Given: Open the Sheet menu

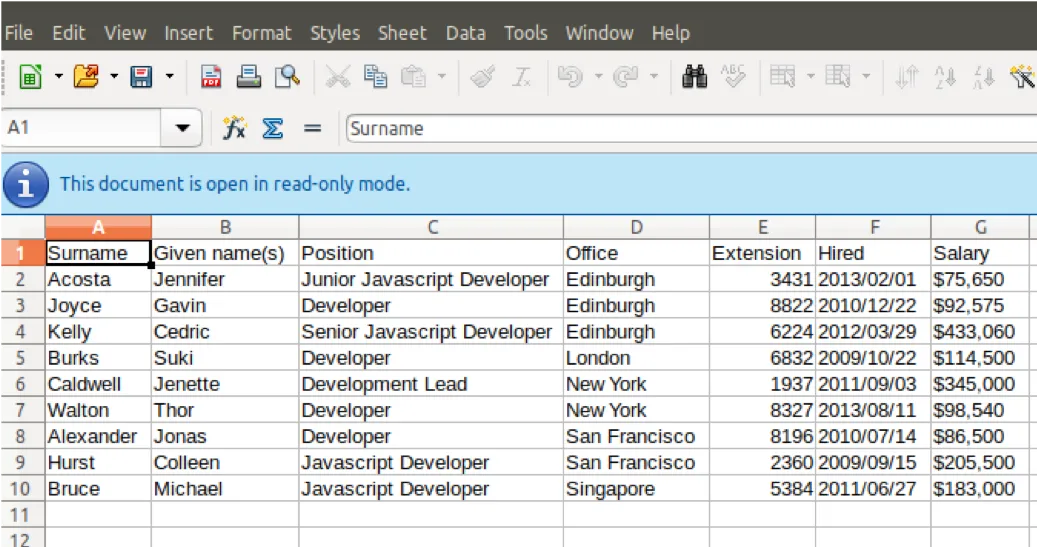Looking at the screenshot, I should pyautogui.click(x=402, y=33).
